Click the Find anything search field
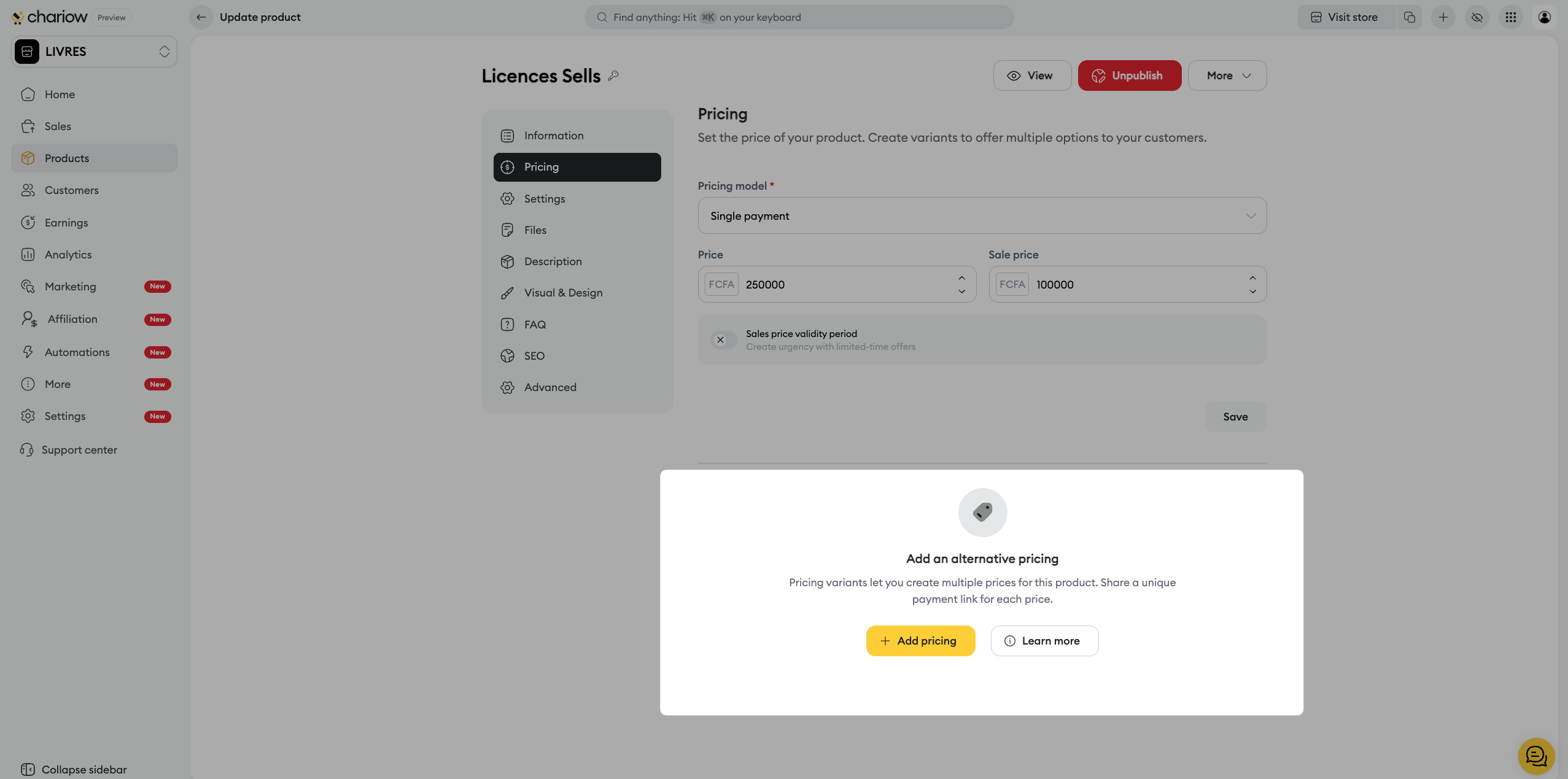 (798, 17)
